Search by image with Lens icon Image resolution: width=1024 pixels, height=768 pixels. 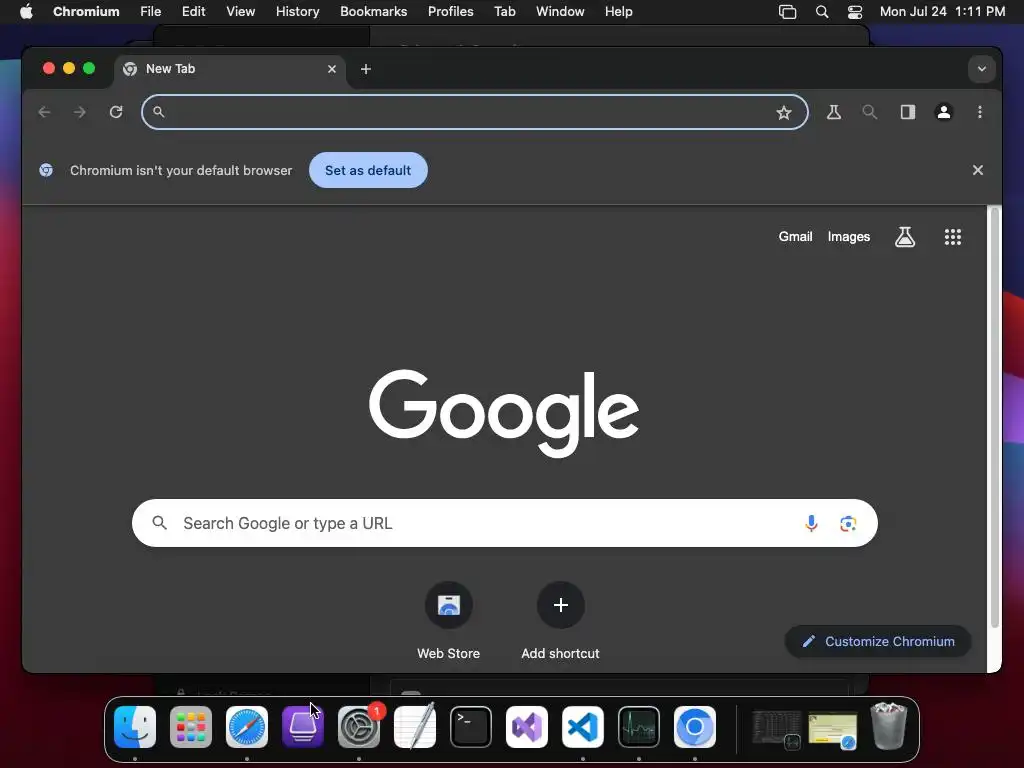848,523
